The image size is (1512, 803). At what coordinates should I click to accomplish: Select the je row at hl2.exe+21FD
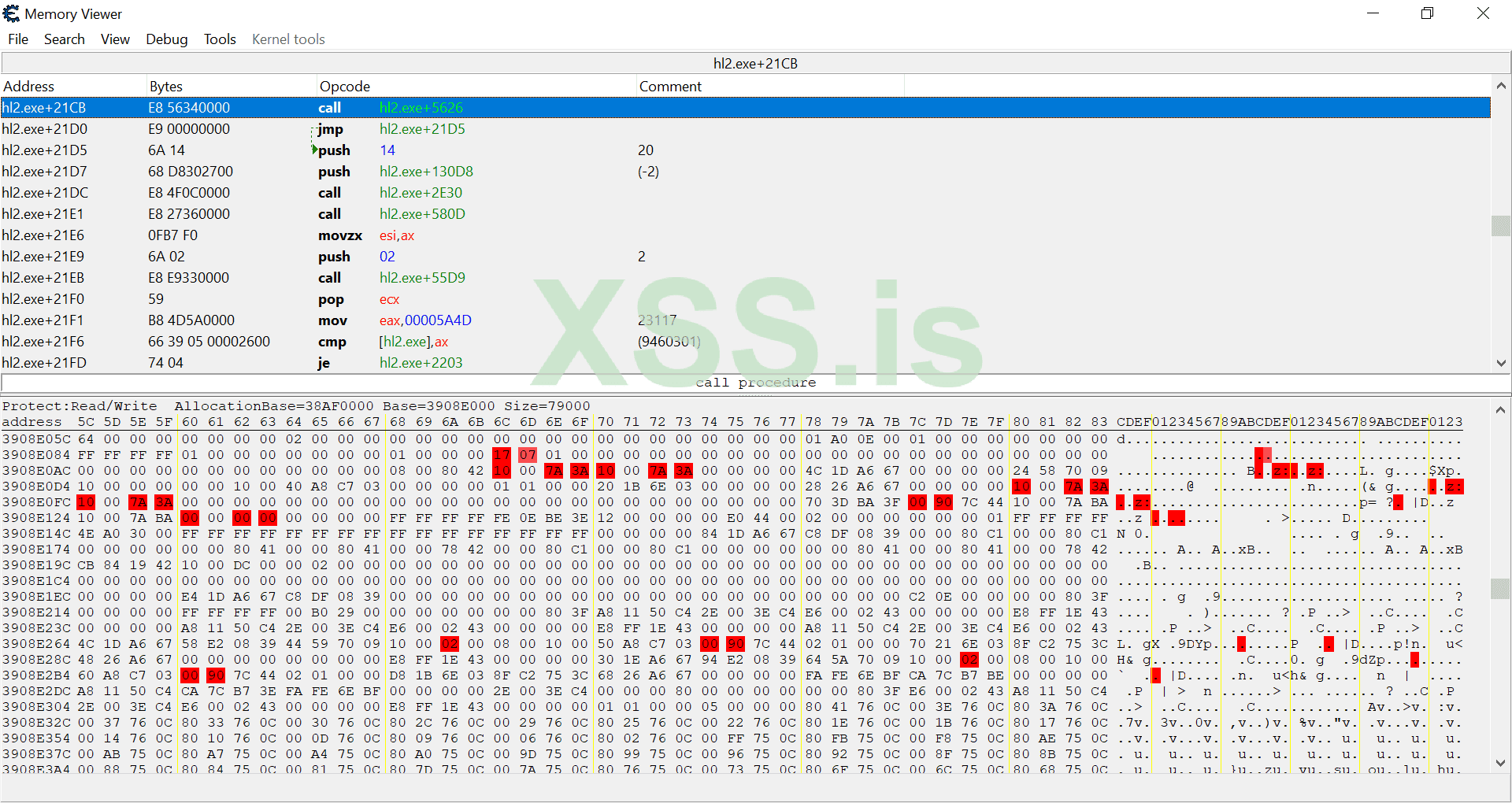tap(746, 363)
